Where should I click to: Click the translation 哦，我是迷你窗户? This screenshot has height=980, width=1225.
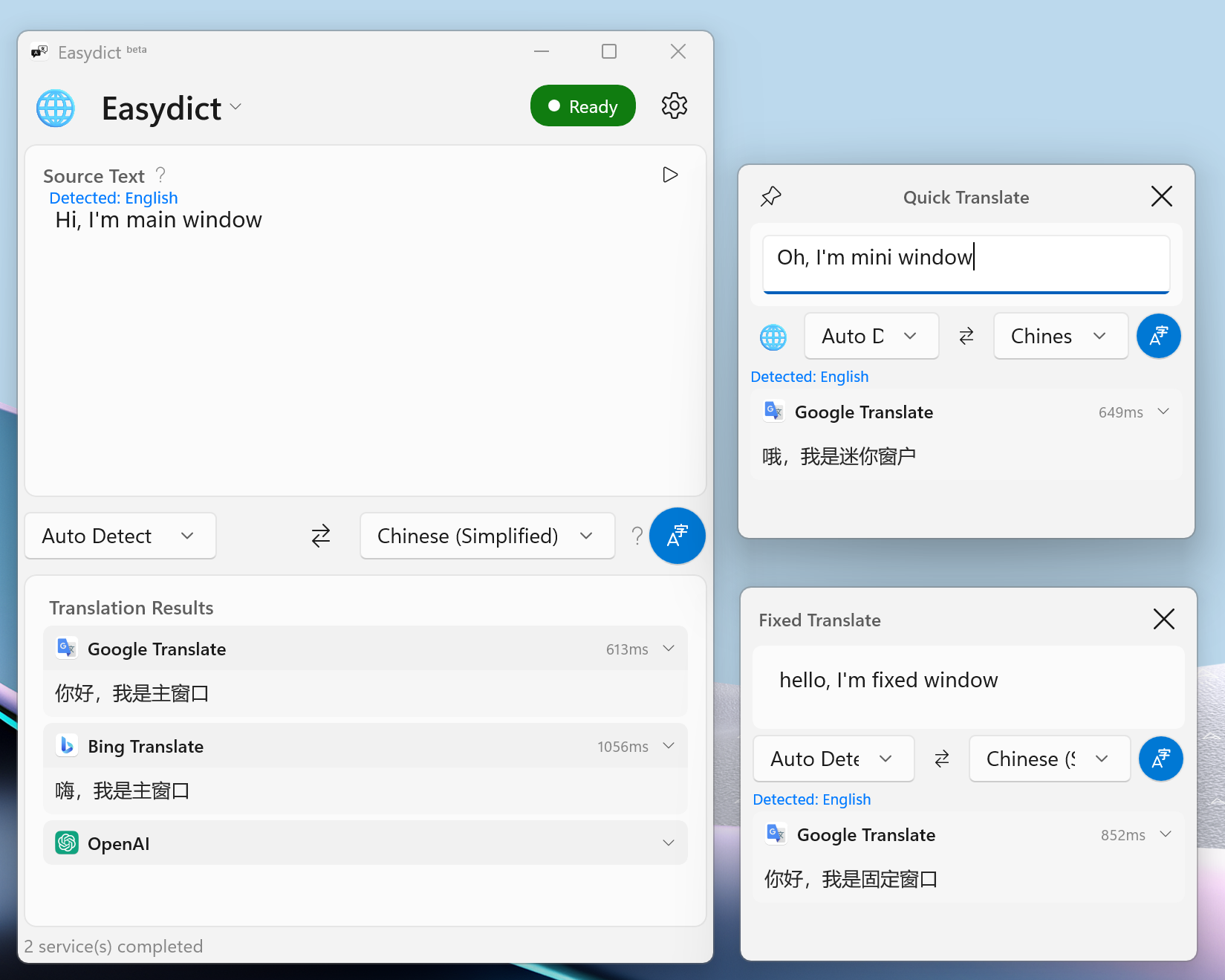pos(839,456)
